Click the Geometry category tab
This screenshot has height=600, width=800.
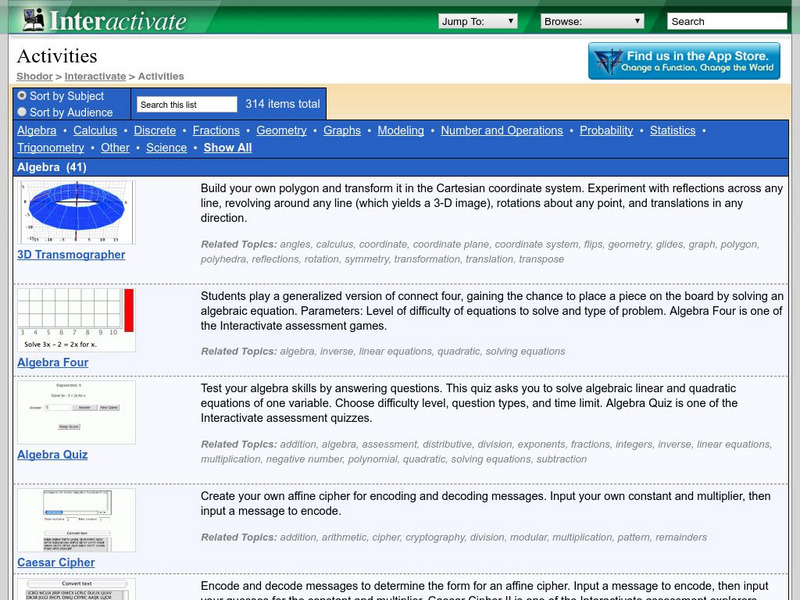[281, 130]
